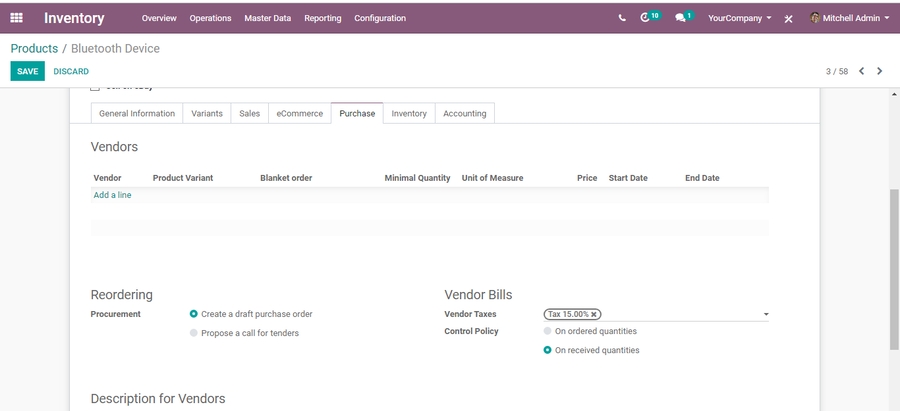
Task: Open the activities clock icon
Action: [647, 18]
